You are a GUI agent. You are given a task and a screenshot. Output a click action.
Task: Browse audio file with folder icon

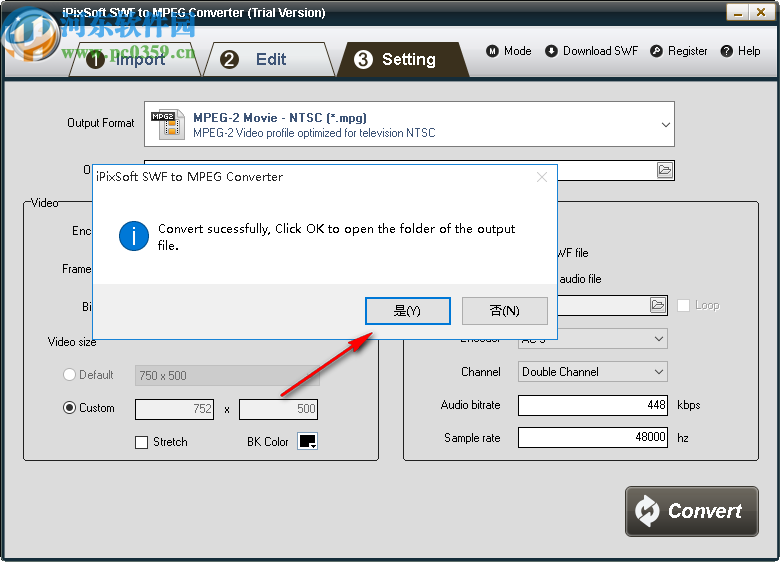pos(658,305)
